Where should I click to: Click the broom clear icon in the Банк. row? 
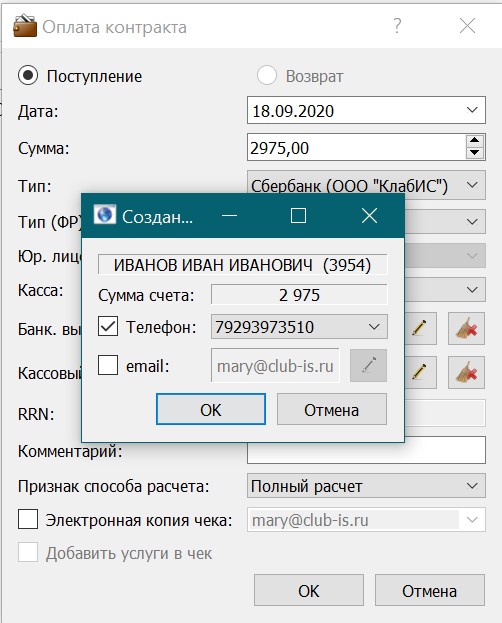(467, 328)
